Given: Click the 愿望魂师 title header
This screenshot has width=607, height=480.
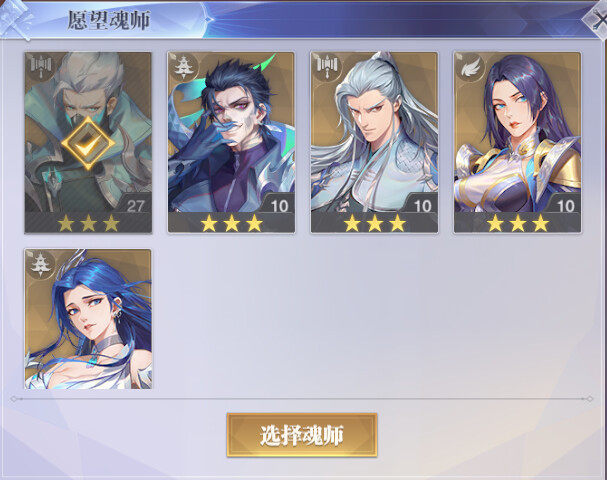Looking at the screenshot, I should [109, 20].
